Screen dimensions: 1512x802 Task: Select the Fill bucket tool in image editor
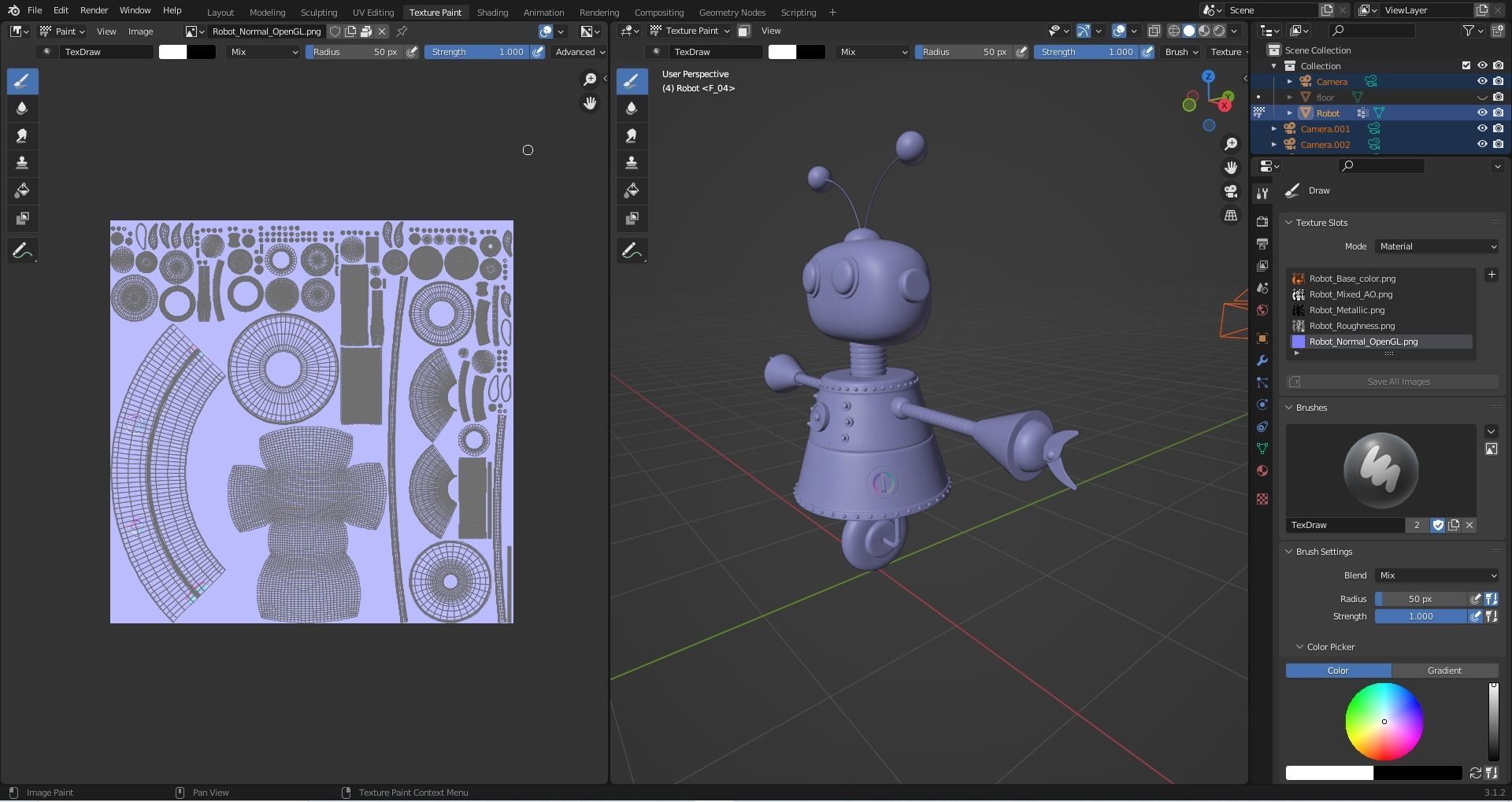[22, 190]
